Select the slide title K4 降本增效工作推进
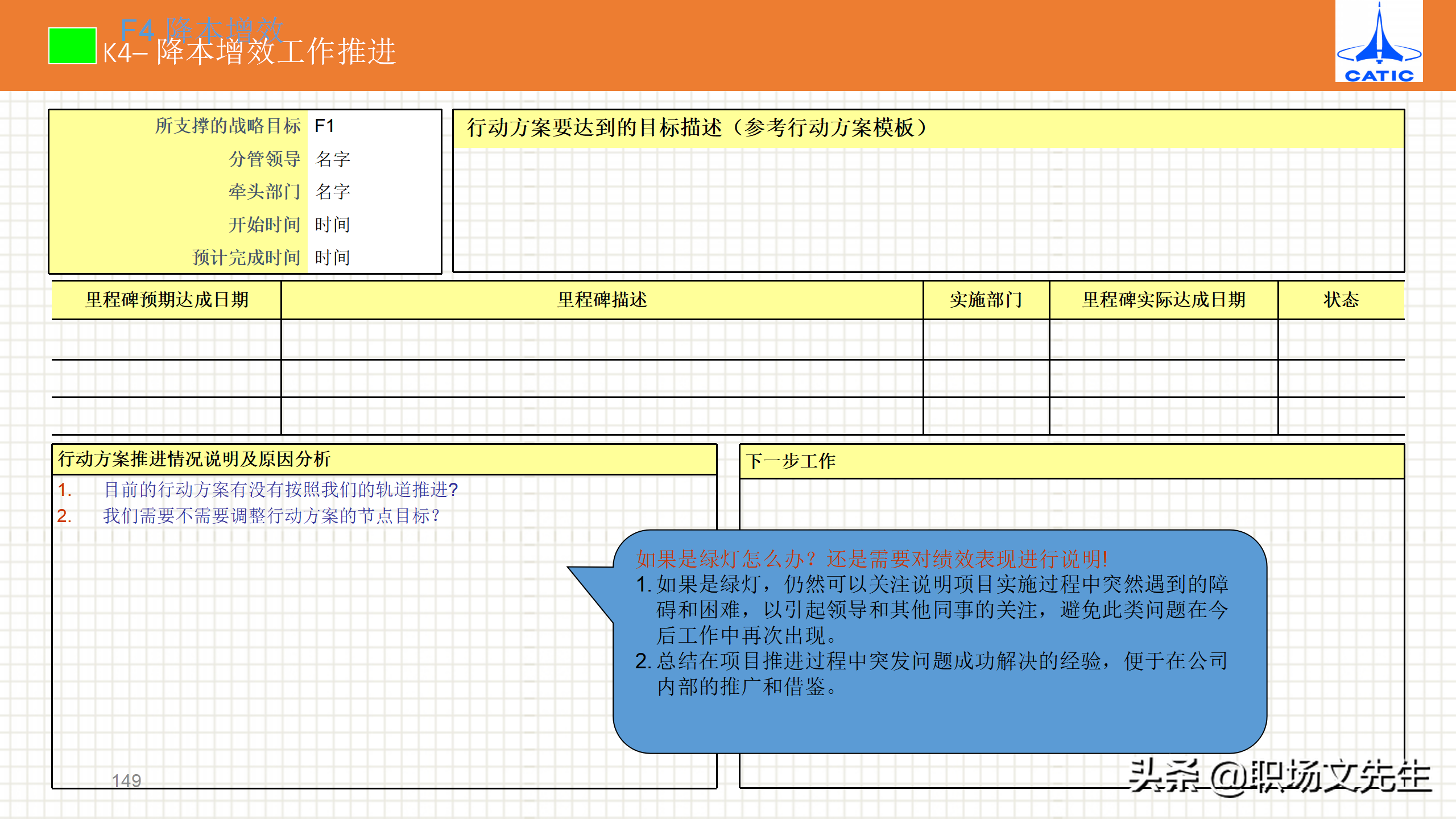Image resolution: width=1456 pixels, height=819 pixels. [x=249, y=52]
